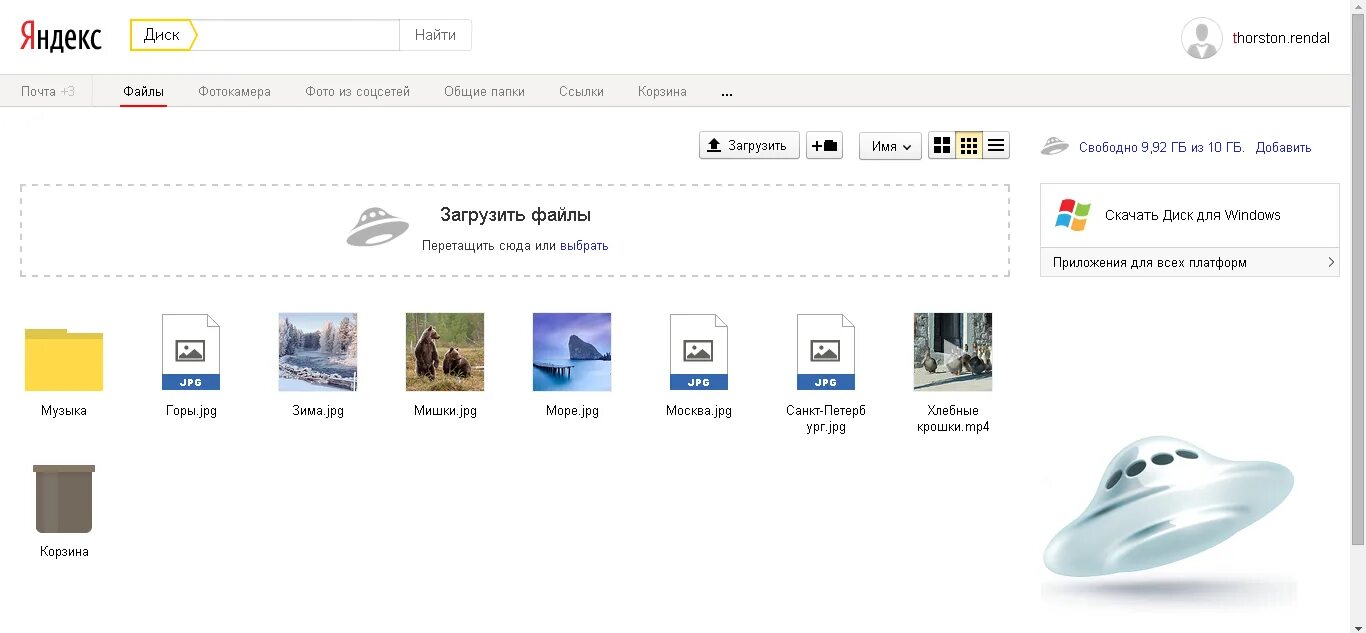Click the Добавить storage link
Screen dimensions: 1366x633
pyautogui.click(x=1283, y=147)
